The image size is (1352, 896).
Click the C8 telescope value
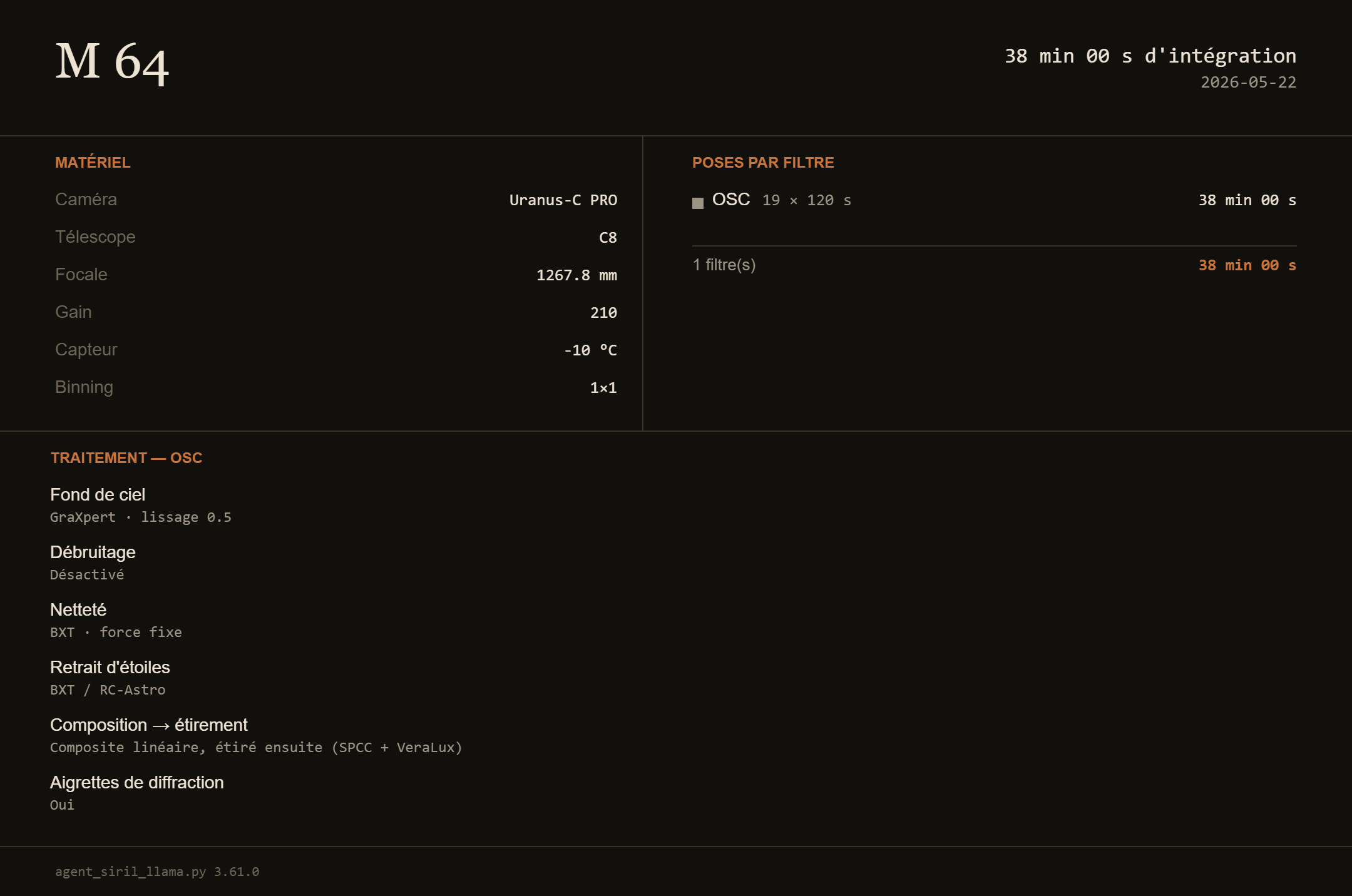click(608, 238)
